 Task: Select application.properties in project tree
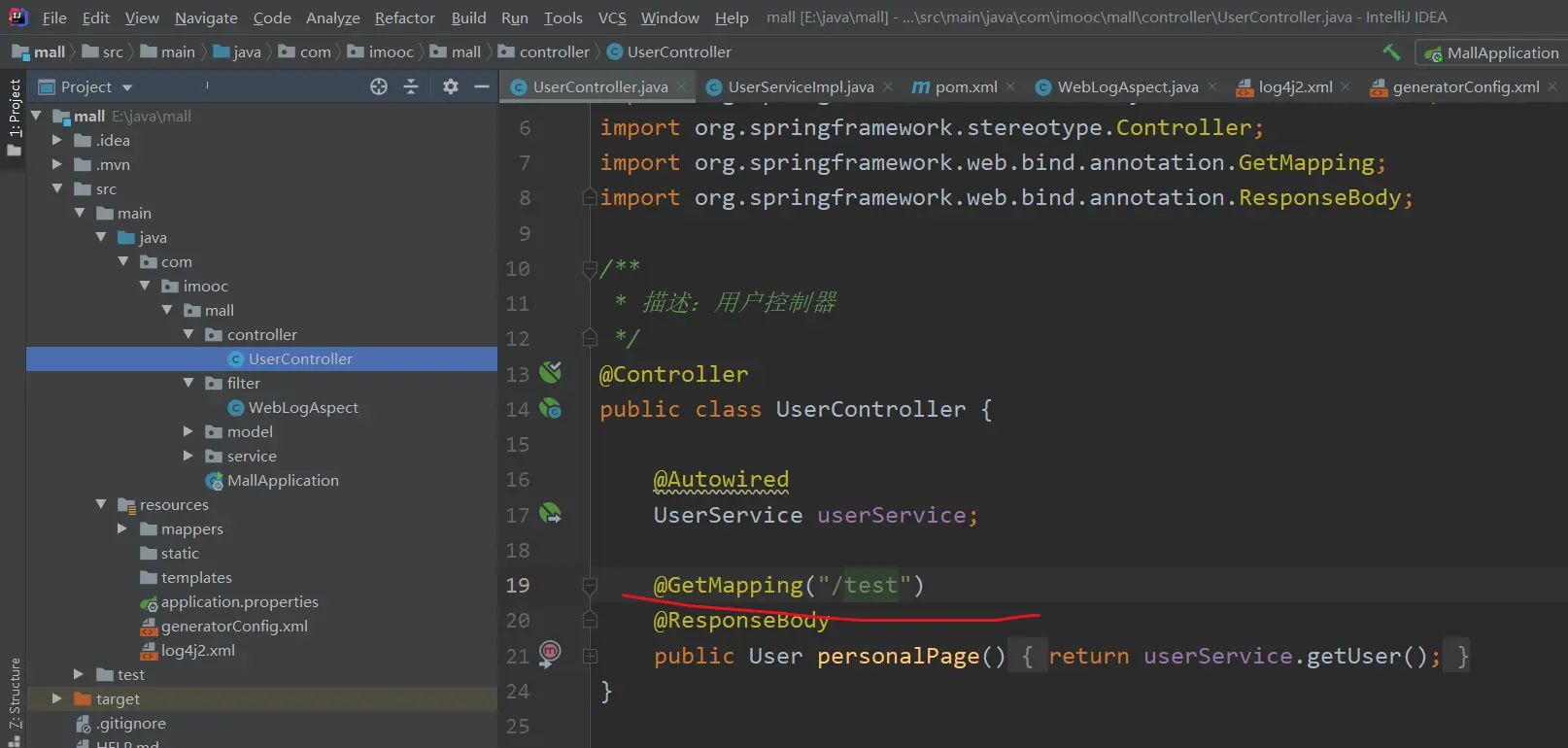pos(239,602)
